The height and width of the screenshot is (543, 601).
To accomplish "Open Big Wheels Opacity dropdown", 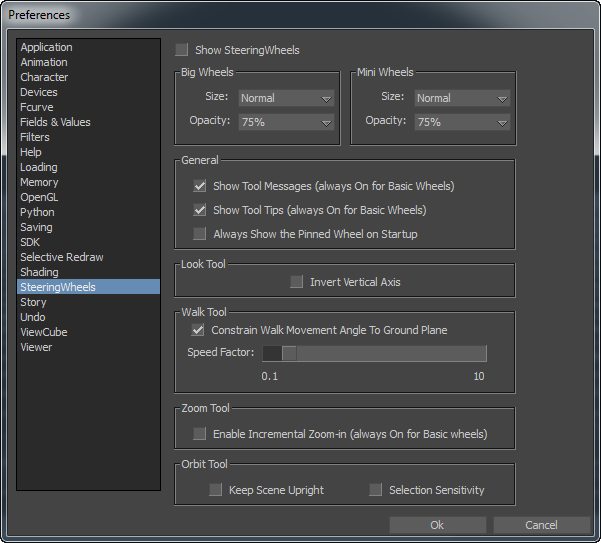I will pyautogui.click(x=286, y=122).
